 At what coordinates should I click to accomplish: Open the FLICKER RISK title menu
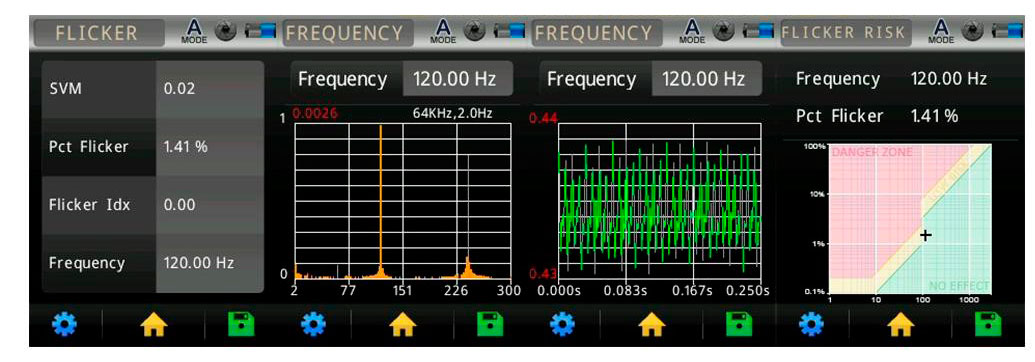click(845, 33)
